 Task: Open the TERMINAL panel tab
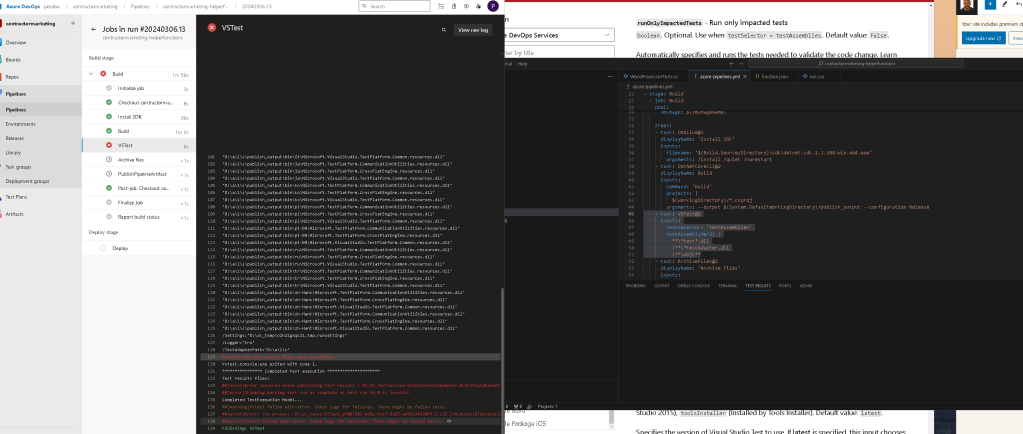pos(727,286)
